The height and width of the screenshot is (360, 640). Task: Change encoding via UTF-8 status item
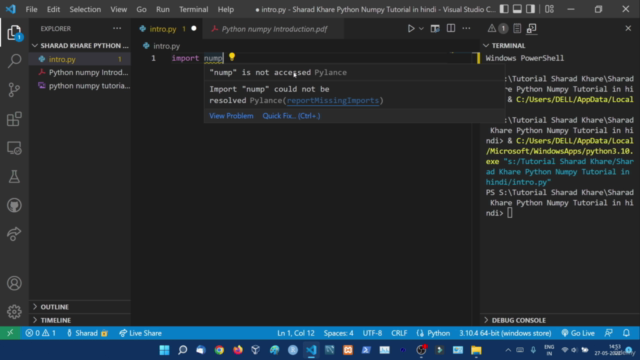372,333
